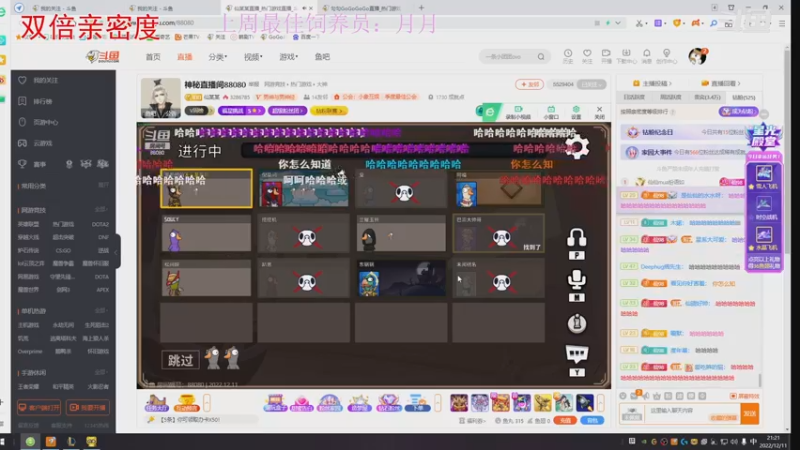Expand 直播回看 in chat panel header
This screenshot has height=450, width=800.
pyautogui.click(x=720, y=83)
